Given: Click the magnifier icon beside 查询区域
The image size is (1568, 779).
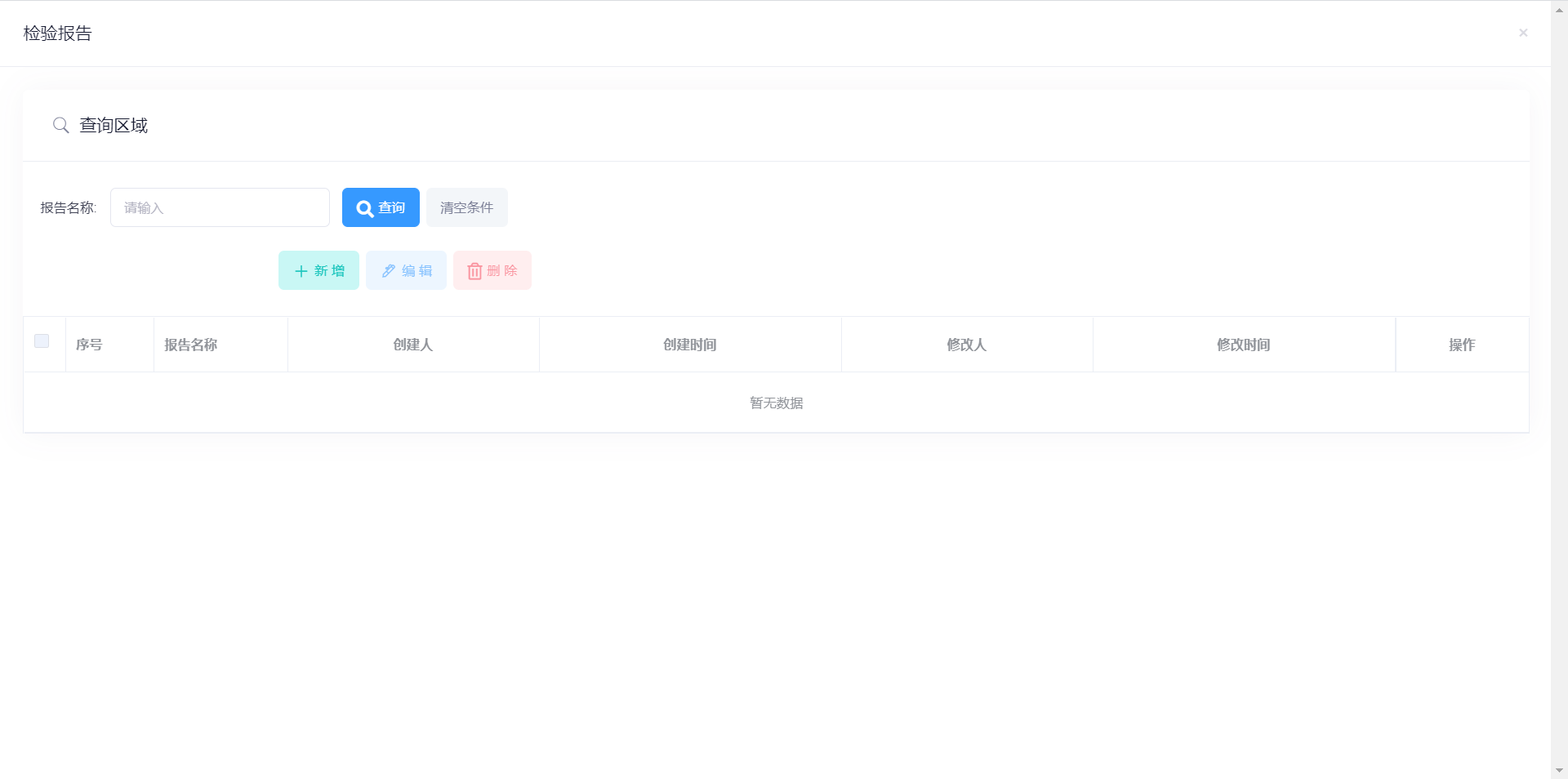Looking at the screenshot, I should tap(60, 125).
